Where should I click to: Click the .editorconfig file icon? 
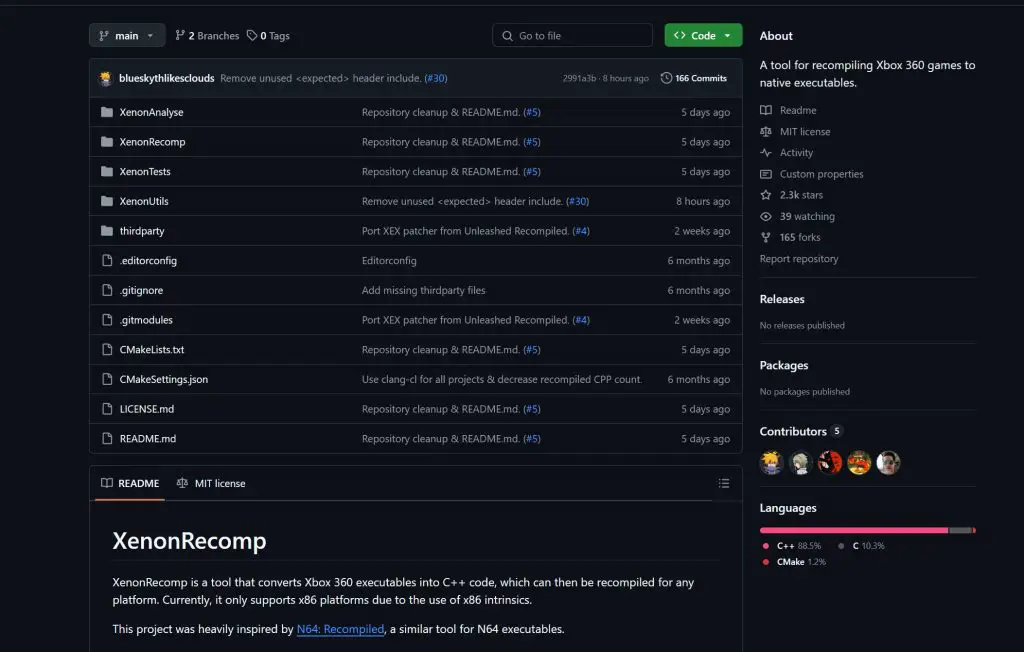(x=107, y=261)
